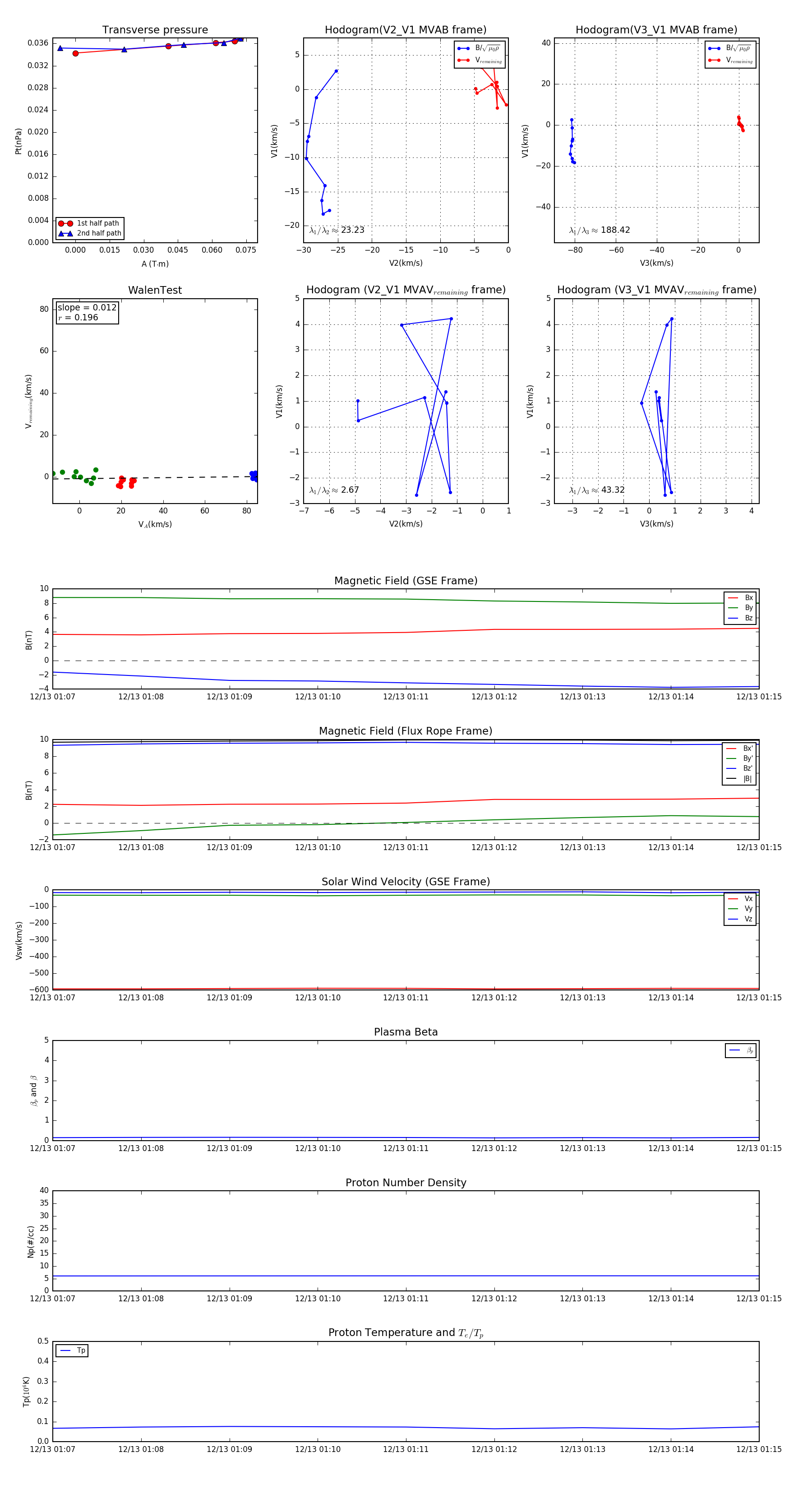This screenshot has width=812, height=1489.
Task: Click the 'slope = 0.012' annotation
Action: [x=87, y=308]
